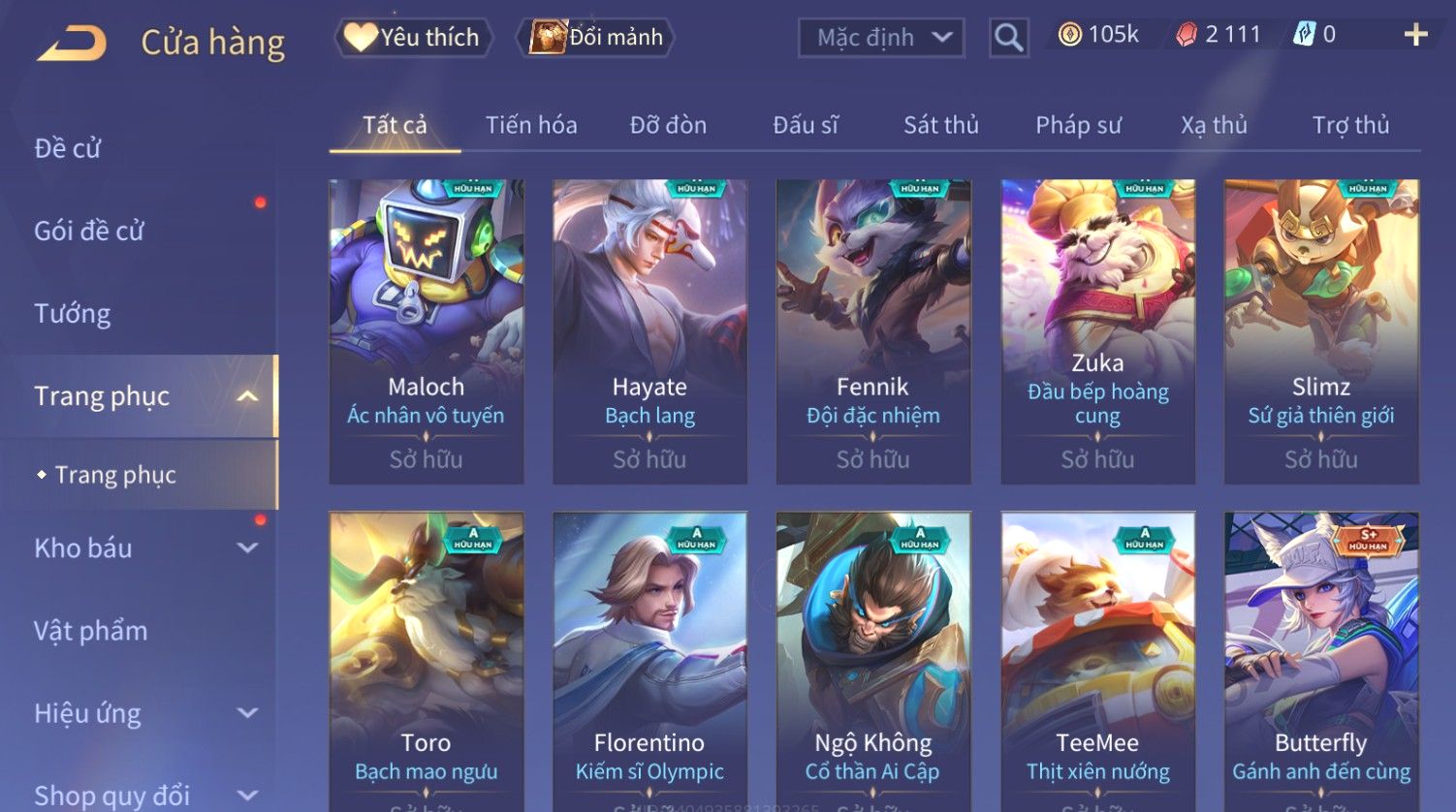Open the search magnifier icon

[1008, 38]
